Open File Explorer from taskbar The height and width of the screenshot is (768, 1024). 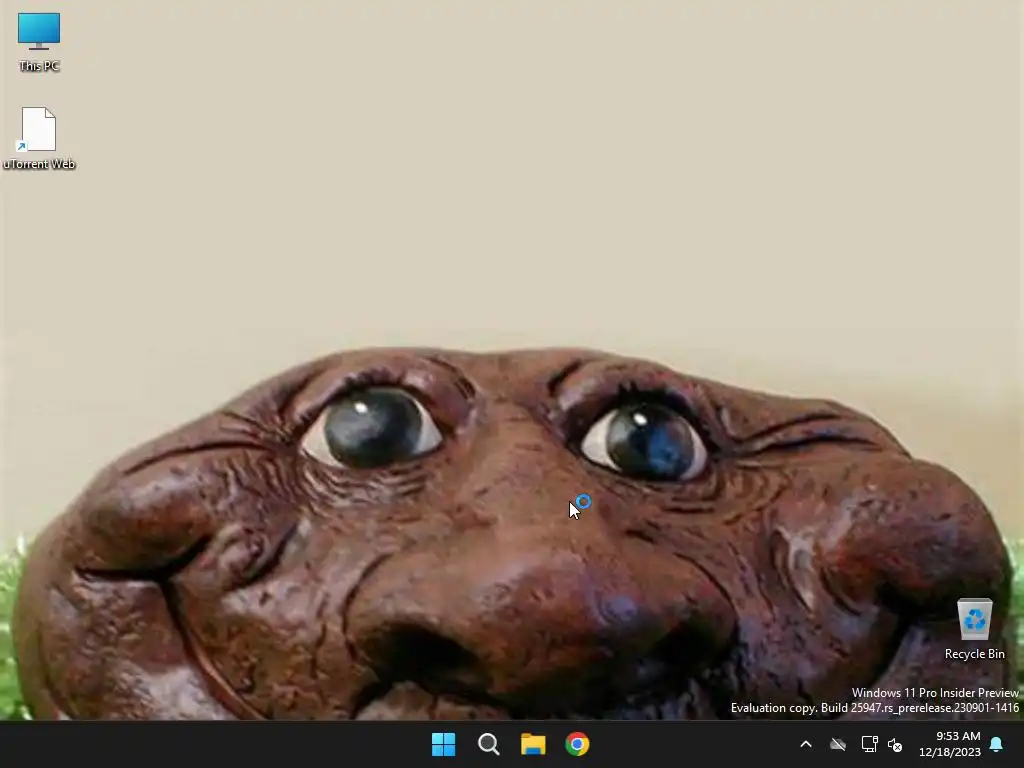click(533, 744)
